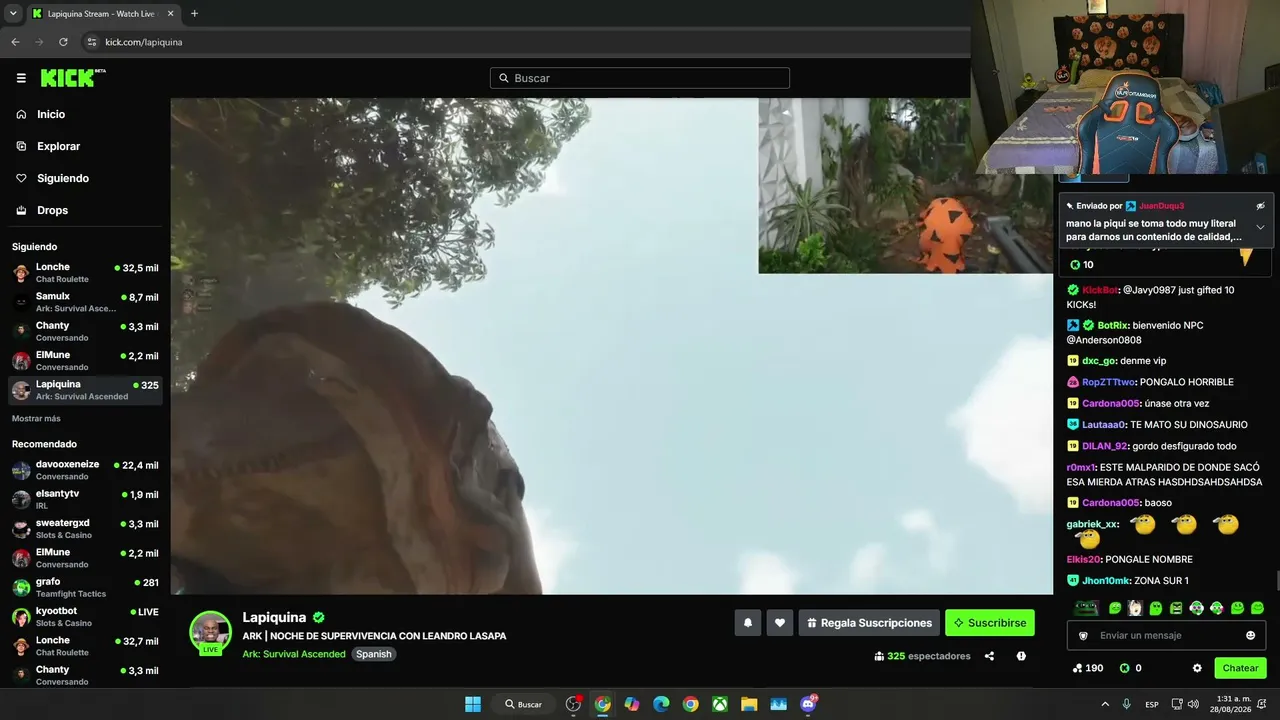Go to Inicio in the sidebar
This screenshot has height=720, width=1280.
(51, 114)
